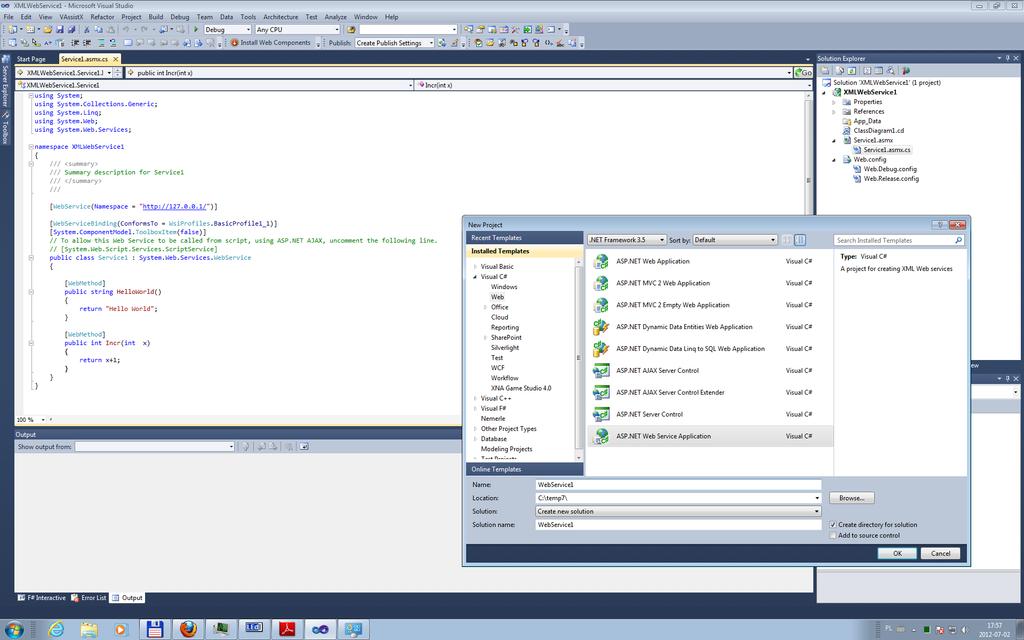1024x640 pixels.
Task: Click the Go button icon beside the navigation bar
Action: pos(803,72)
